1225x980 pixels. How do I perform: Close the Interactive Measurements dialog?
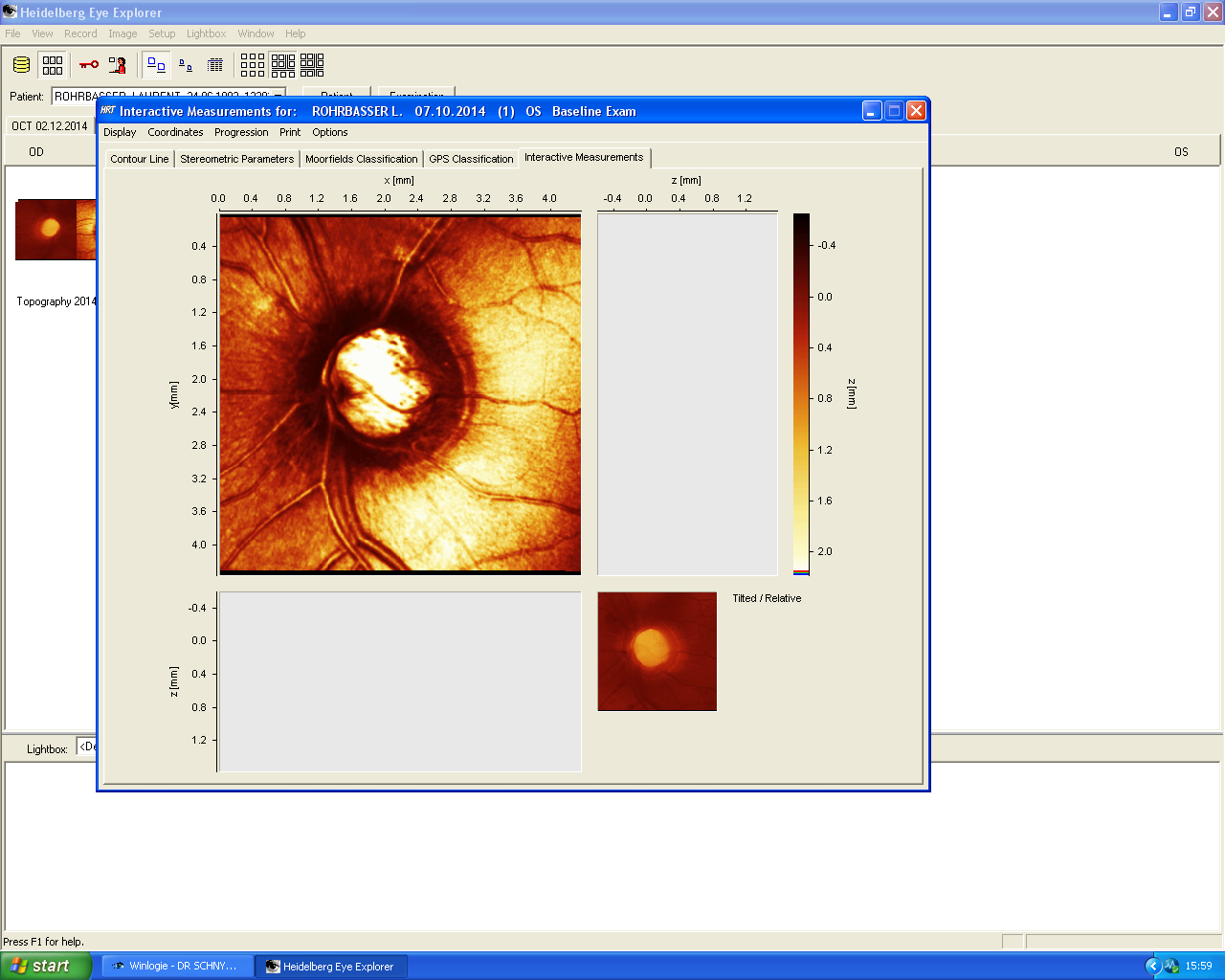click(916, 111)
